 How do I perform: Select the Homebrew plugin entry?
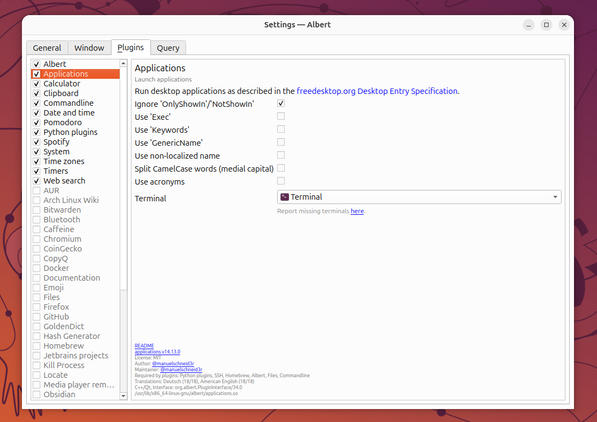(75, 346)
